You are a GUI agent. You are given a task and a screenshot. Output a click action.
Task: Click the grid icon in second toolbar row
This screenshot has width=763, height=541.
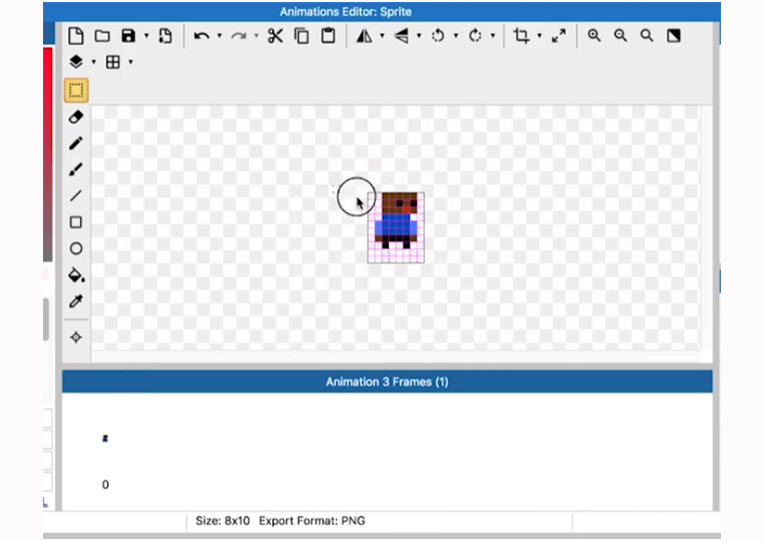click(x=113, y=62)
